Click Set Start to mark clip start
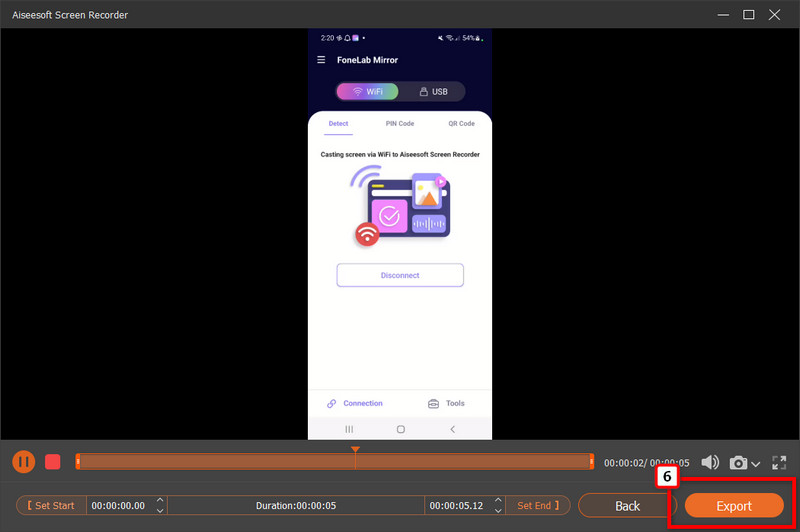 51,505
